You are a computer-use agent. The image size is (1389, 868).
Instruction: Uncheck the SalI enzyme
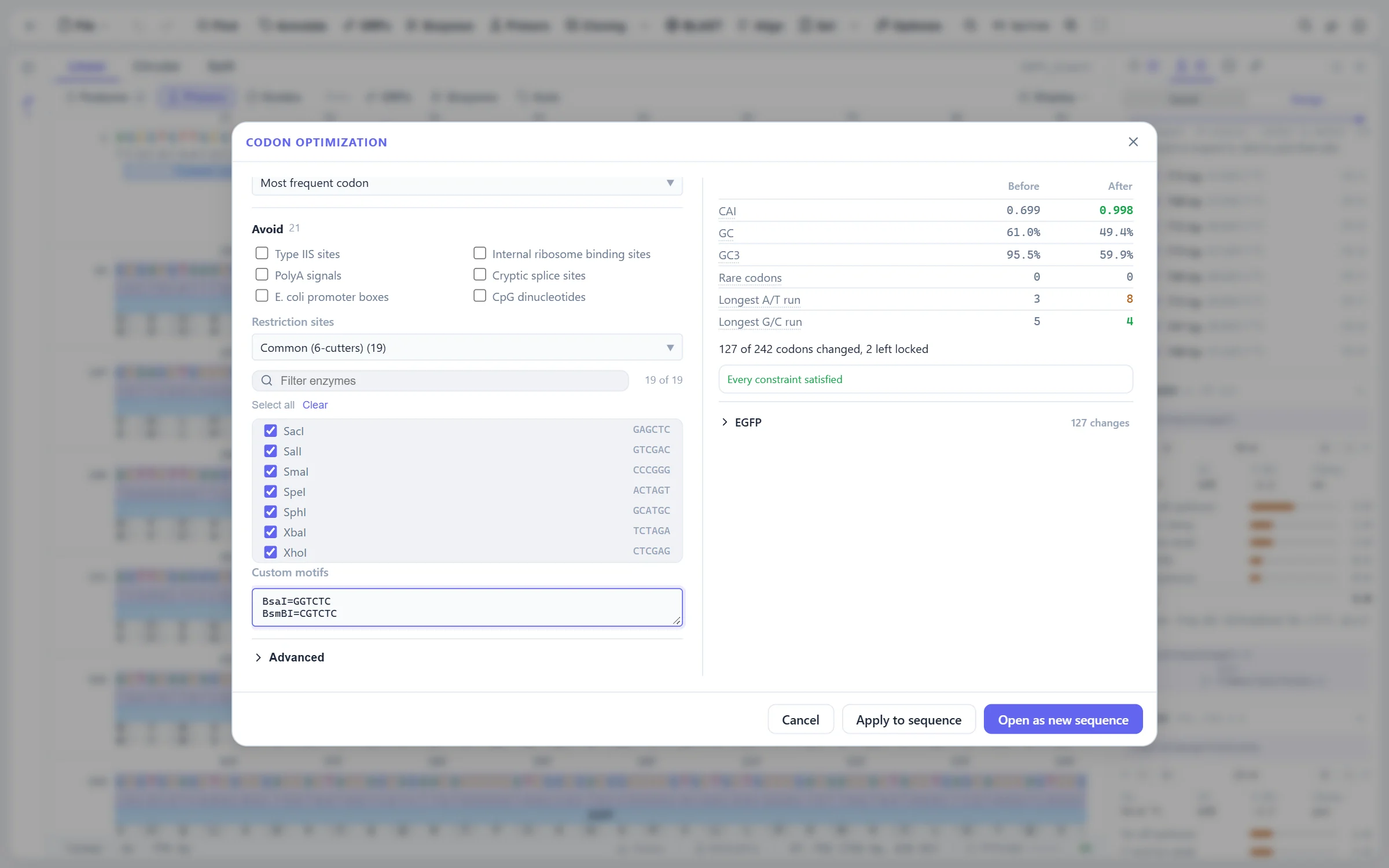pyautogui.click(x=270, y=451)
